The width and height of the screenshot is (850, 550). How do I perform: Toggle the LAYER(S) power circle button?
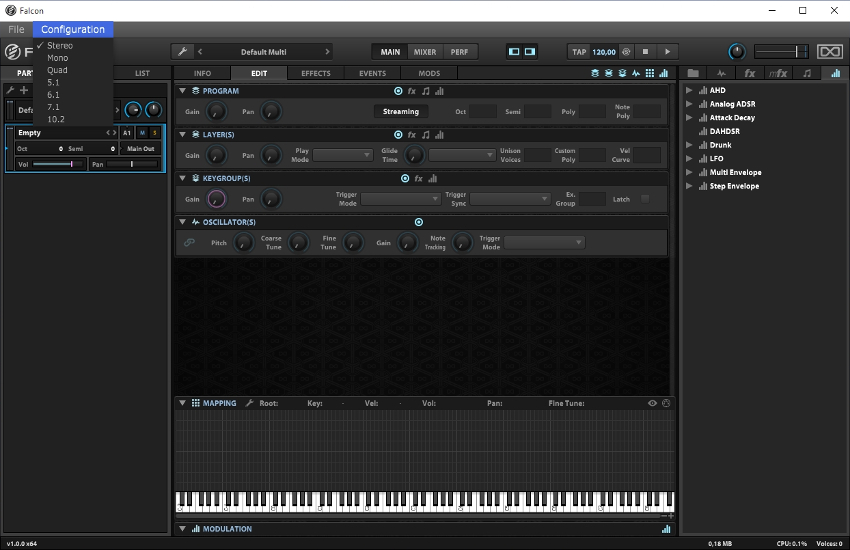tap(398, 134)
